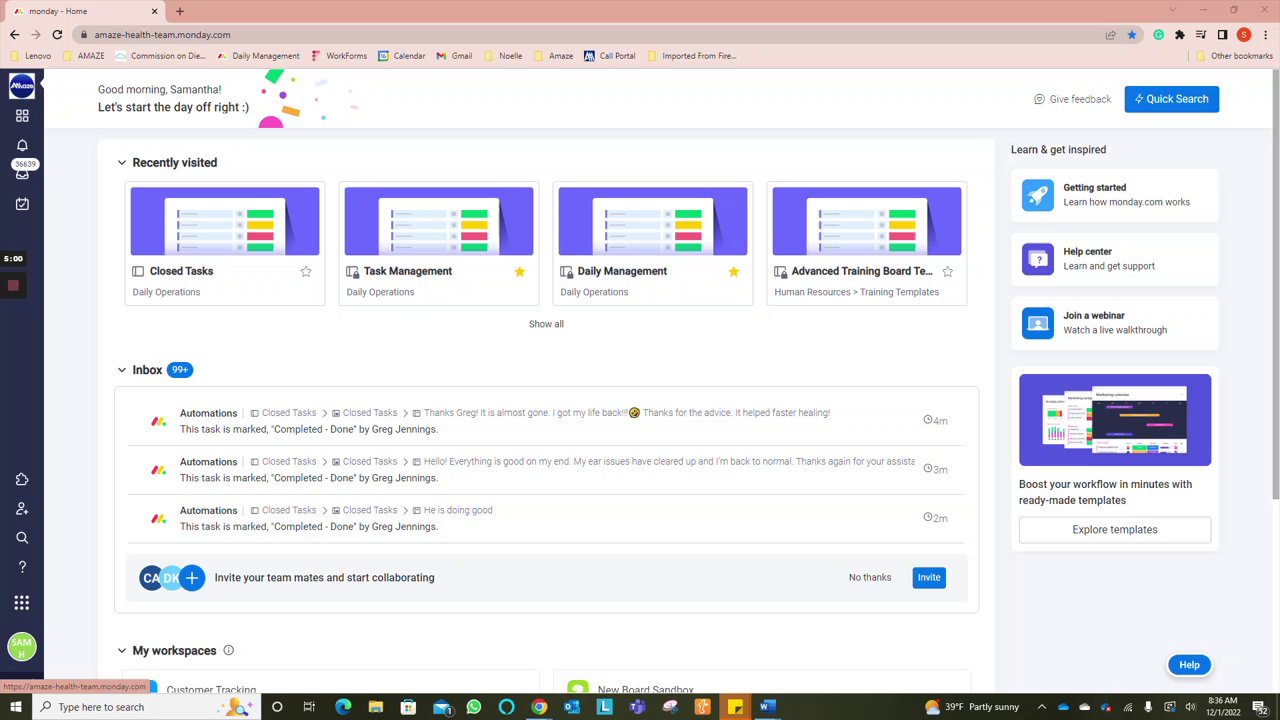Open the Imported From Fire bookmark folder
The image size is (1280, 720).
click(691, 56)
